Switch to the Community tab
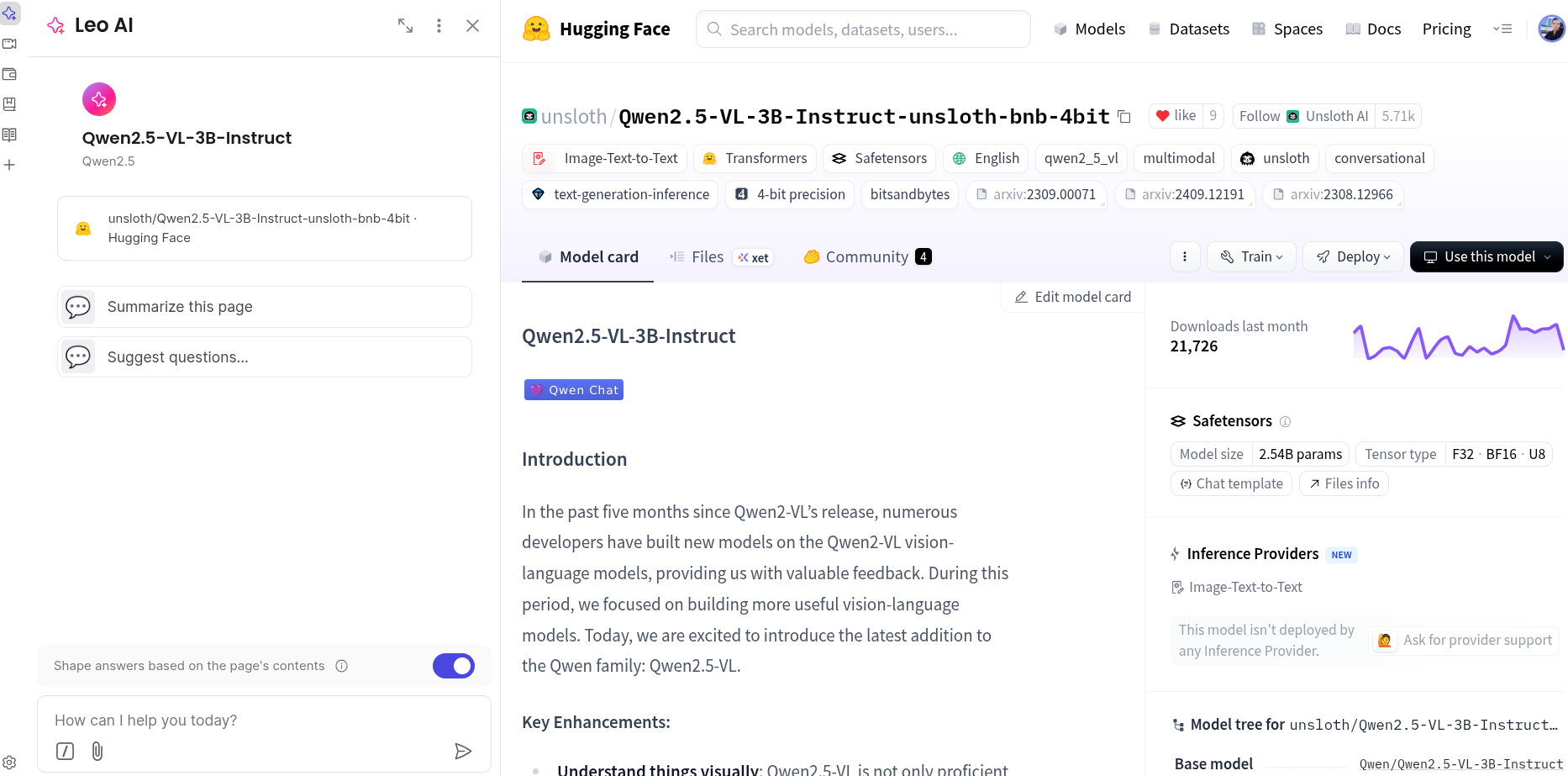This screenshot has height=776, width=1568. (867, 257)
